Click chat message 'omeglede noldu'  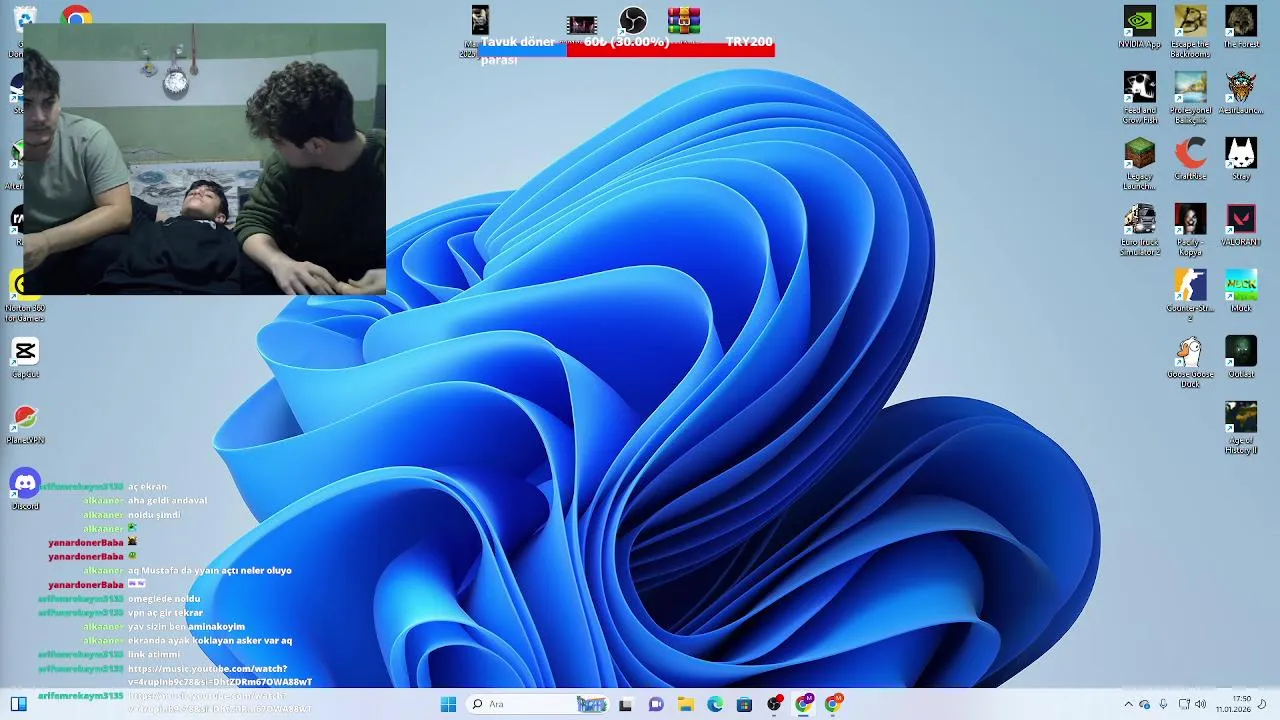click(164, 598)
